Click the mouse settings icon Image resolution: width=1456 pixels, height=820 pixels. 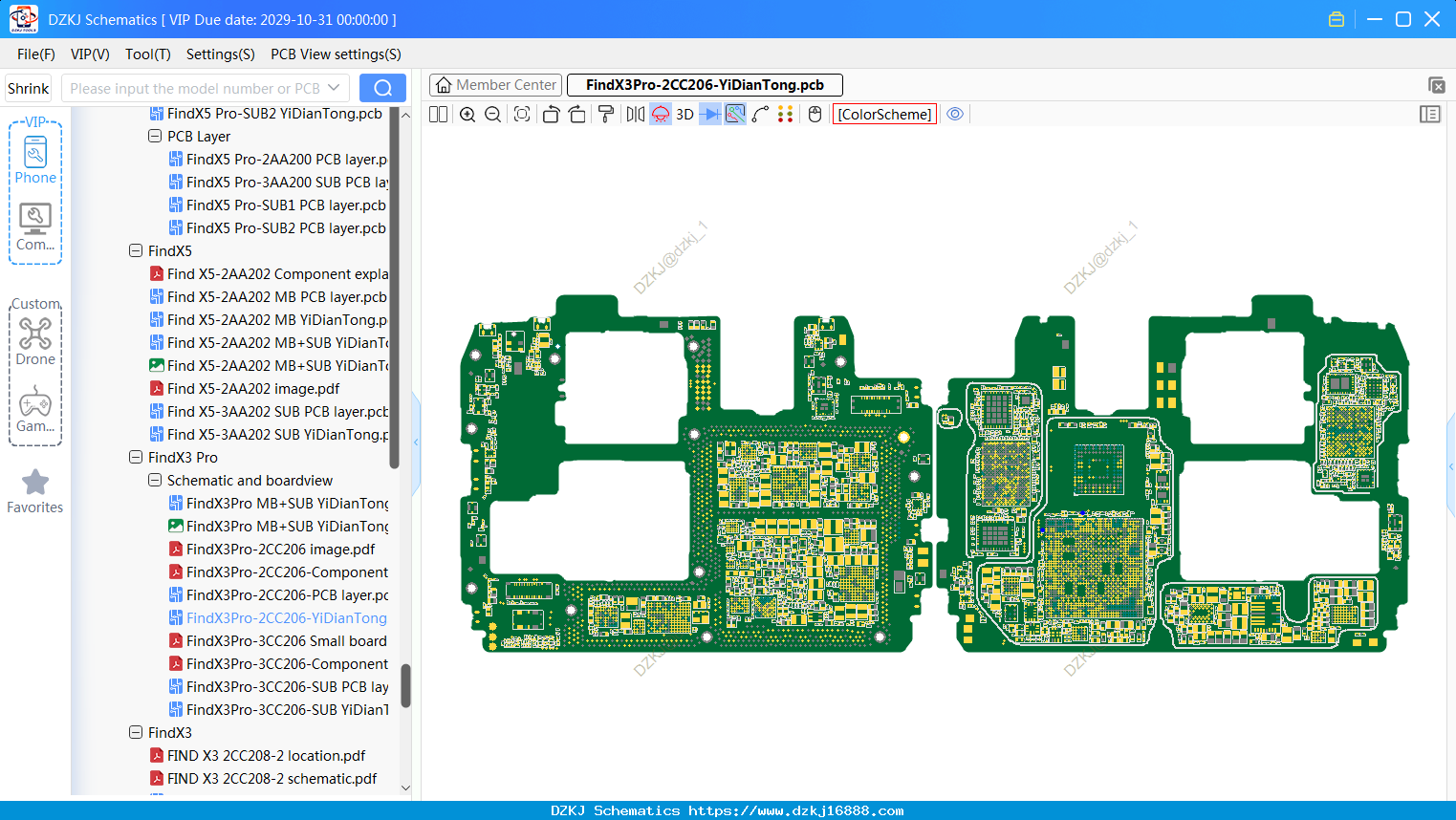tap(815, 115)
